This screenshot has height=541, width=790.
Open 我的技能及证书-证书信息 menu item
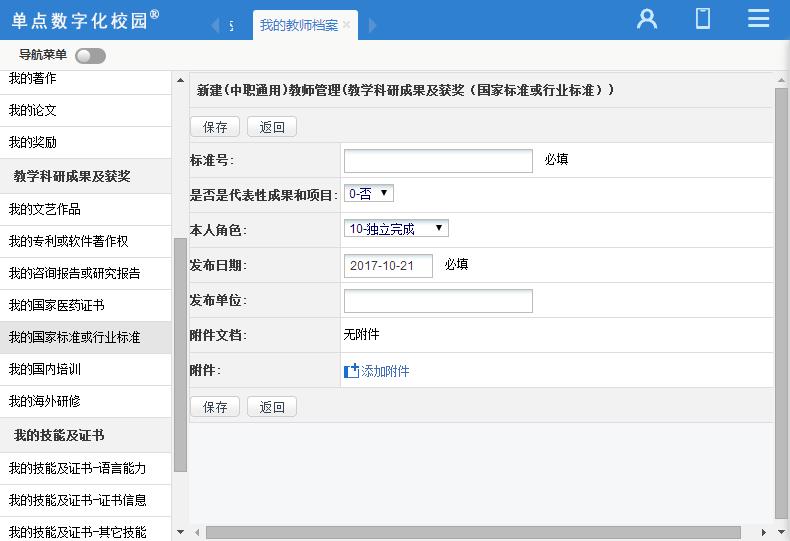tap(86, 500)
